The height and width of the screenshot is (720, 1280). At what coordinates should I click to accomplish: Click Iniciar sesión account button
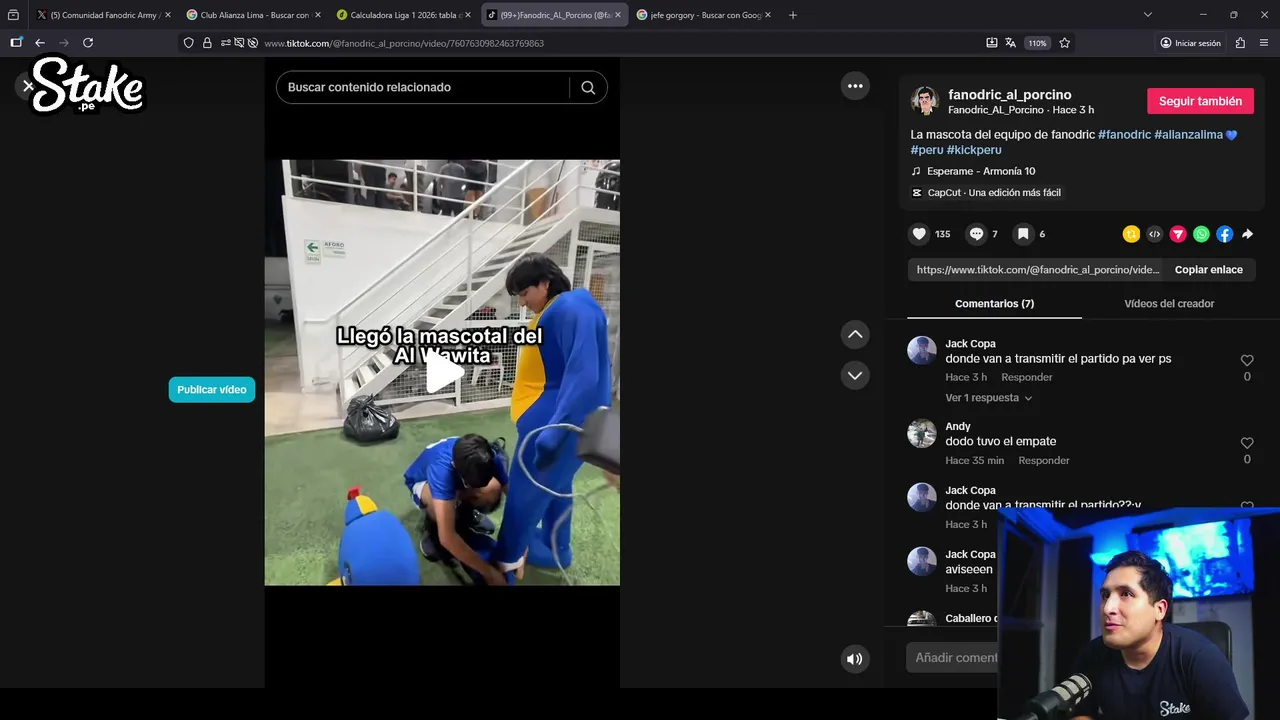(x=1191, y=43)
